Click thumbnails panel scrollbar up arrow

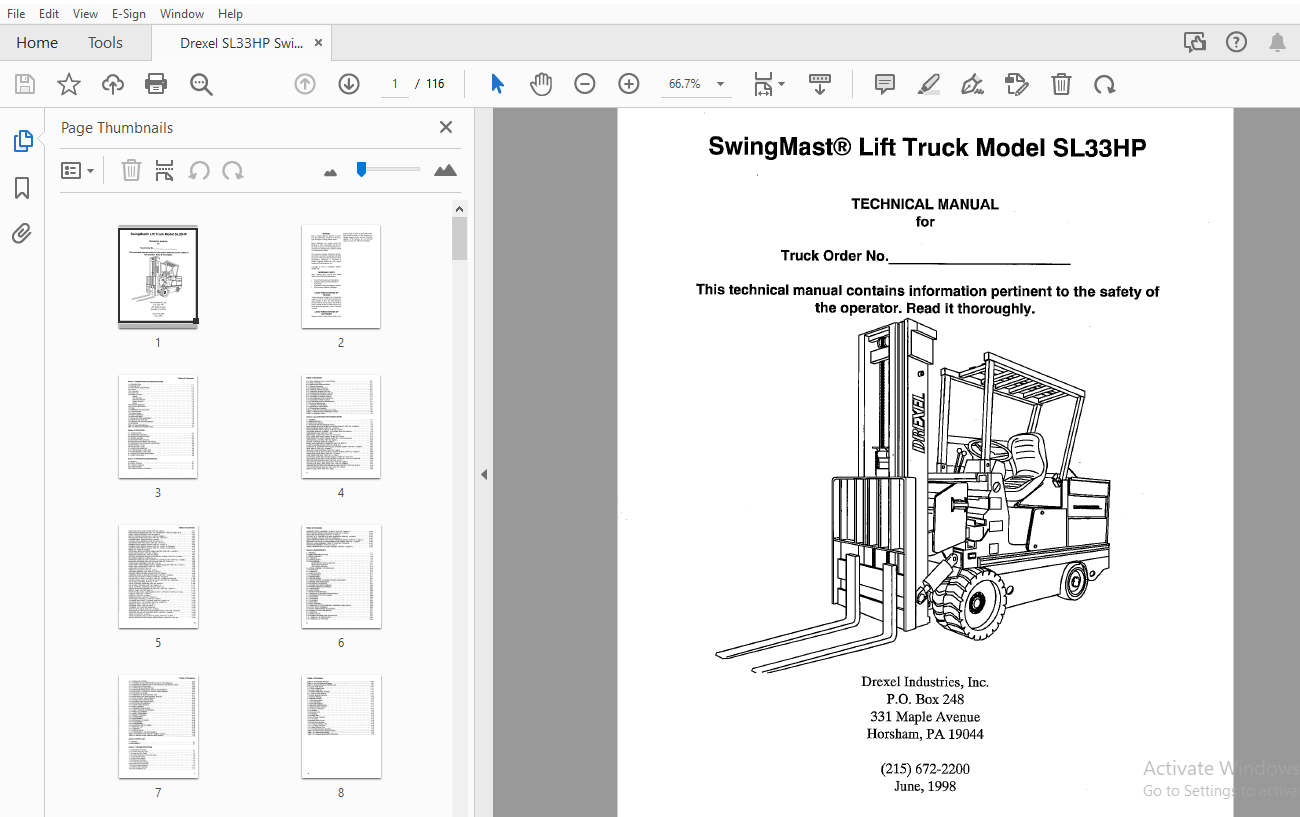point(459,209)
